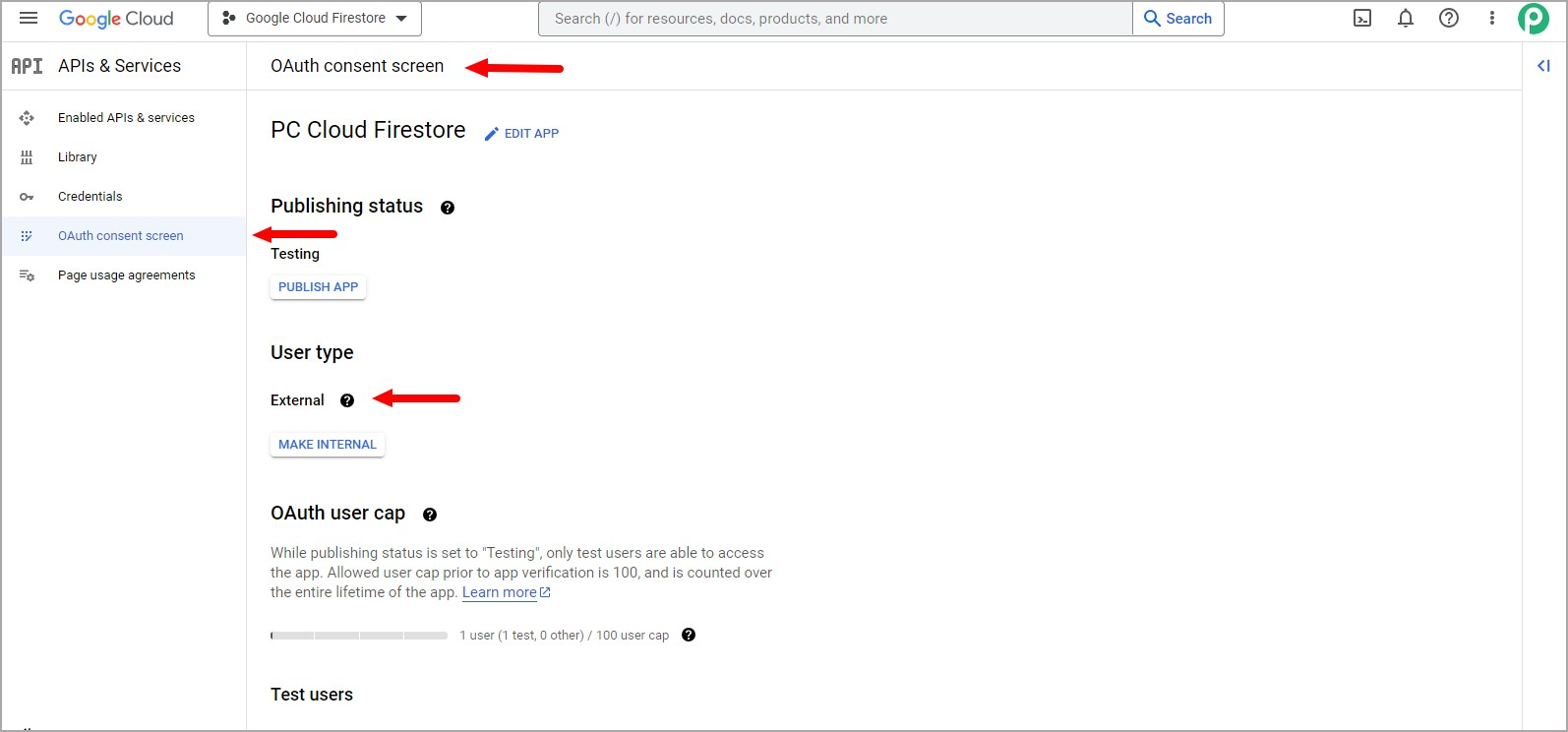Open the notifications bell
This screenshot has height=732, width=1568.
[x=1406, y=18]
